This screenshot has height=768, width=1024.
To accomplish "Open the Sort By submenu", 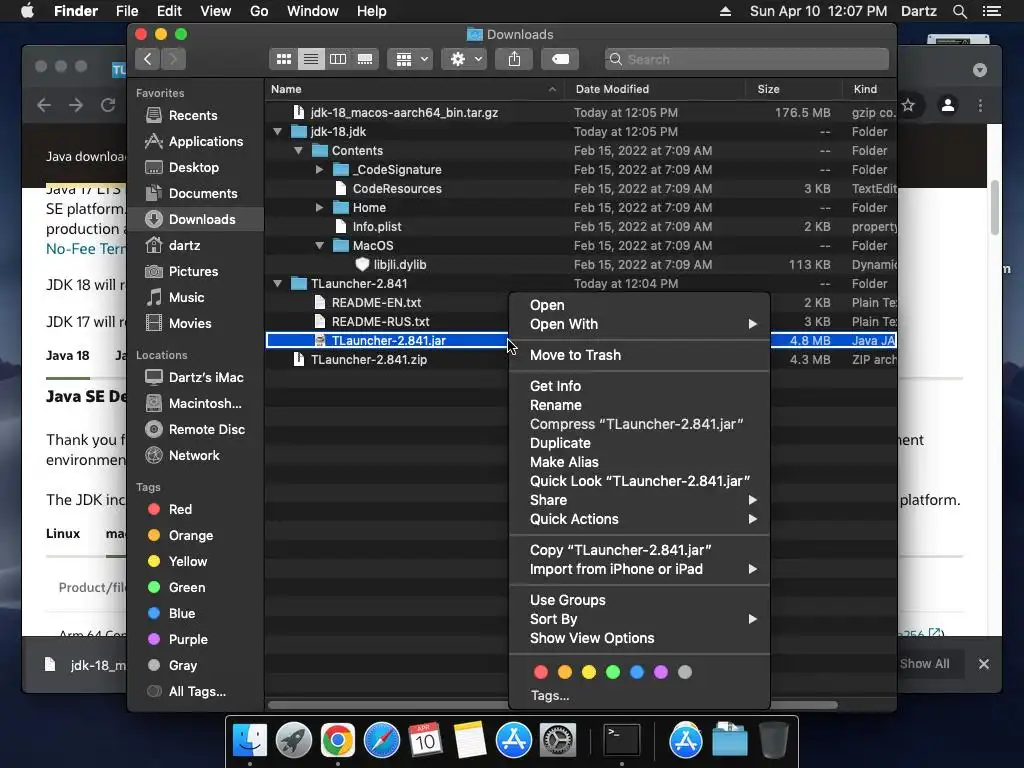I will 639,619.
